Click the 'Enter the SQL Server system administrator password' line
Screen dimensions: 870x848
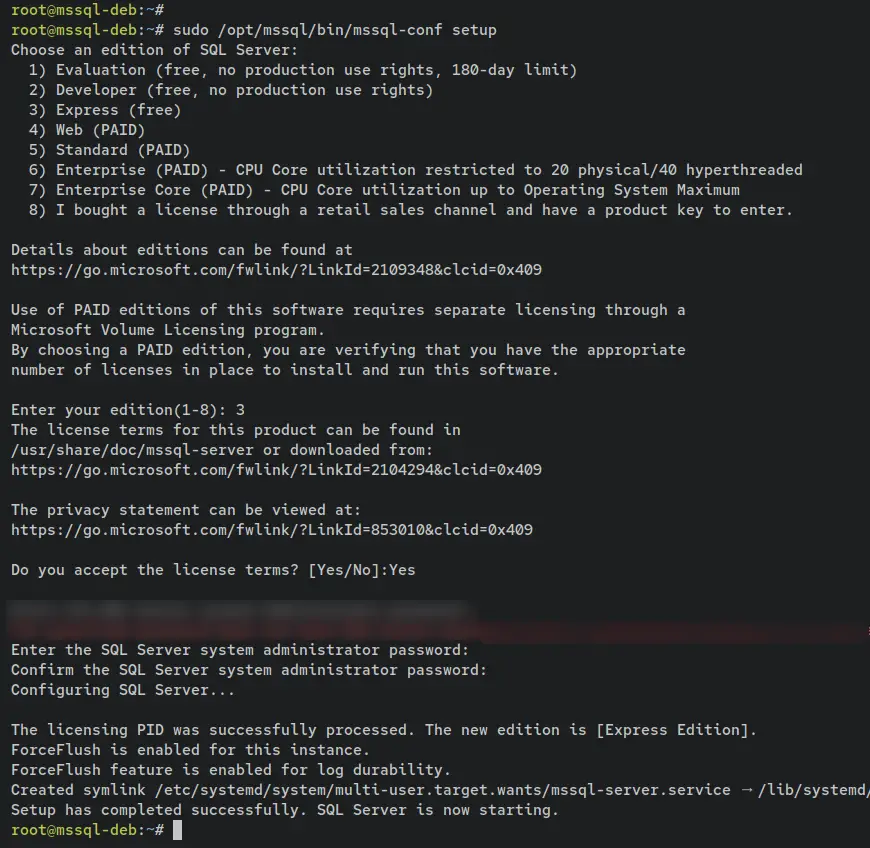(x=240, y=650)
